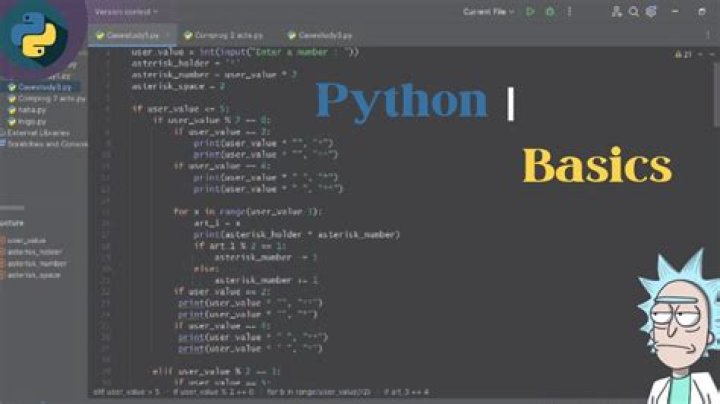This screenshot has width=720, height=404.
Task: Select user_value in the Structure panel
Action: [x=27, y=240]
